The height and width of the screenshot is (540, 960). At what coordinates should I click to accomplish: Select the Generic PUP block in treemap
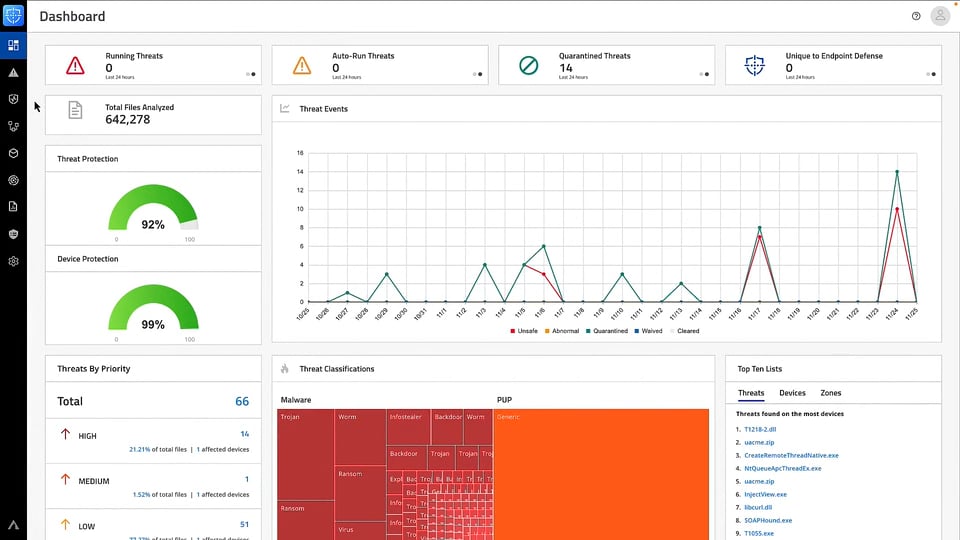pyautogui.click(x=601, y=470)
